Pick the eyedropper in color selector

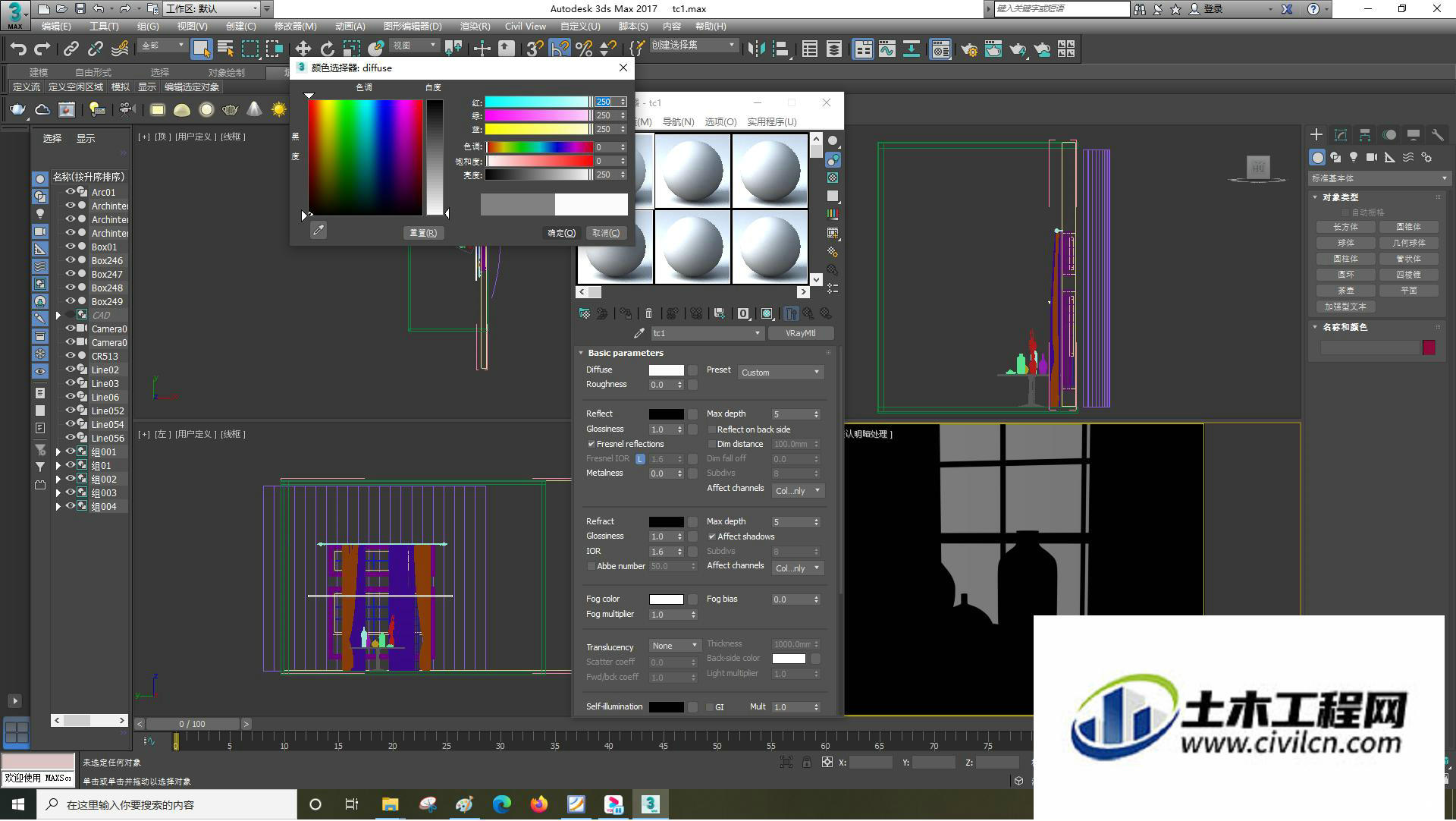point(318,231)
